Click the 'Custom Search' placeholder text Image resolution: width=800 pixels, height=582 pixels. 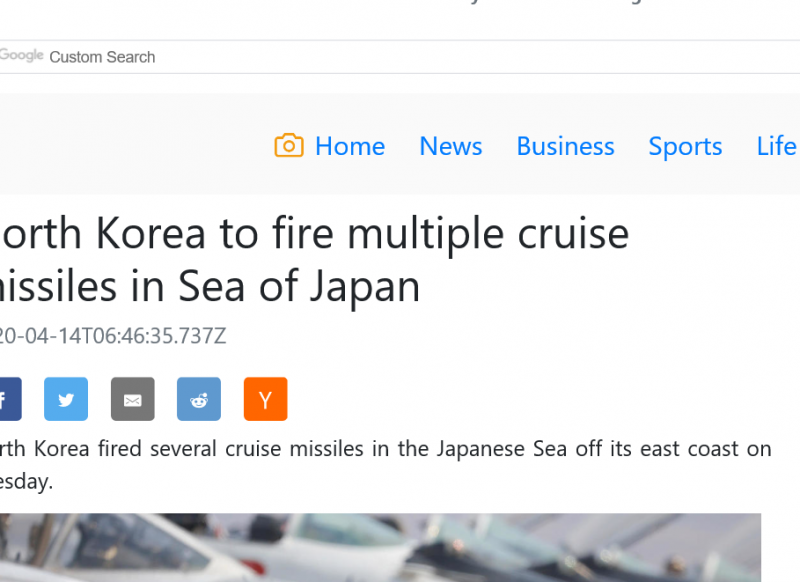102,57
